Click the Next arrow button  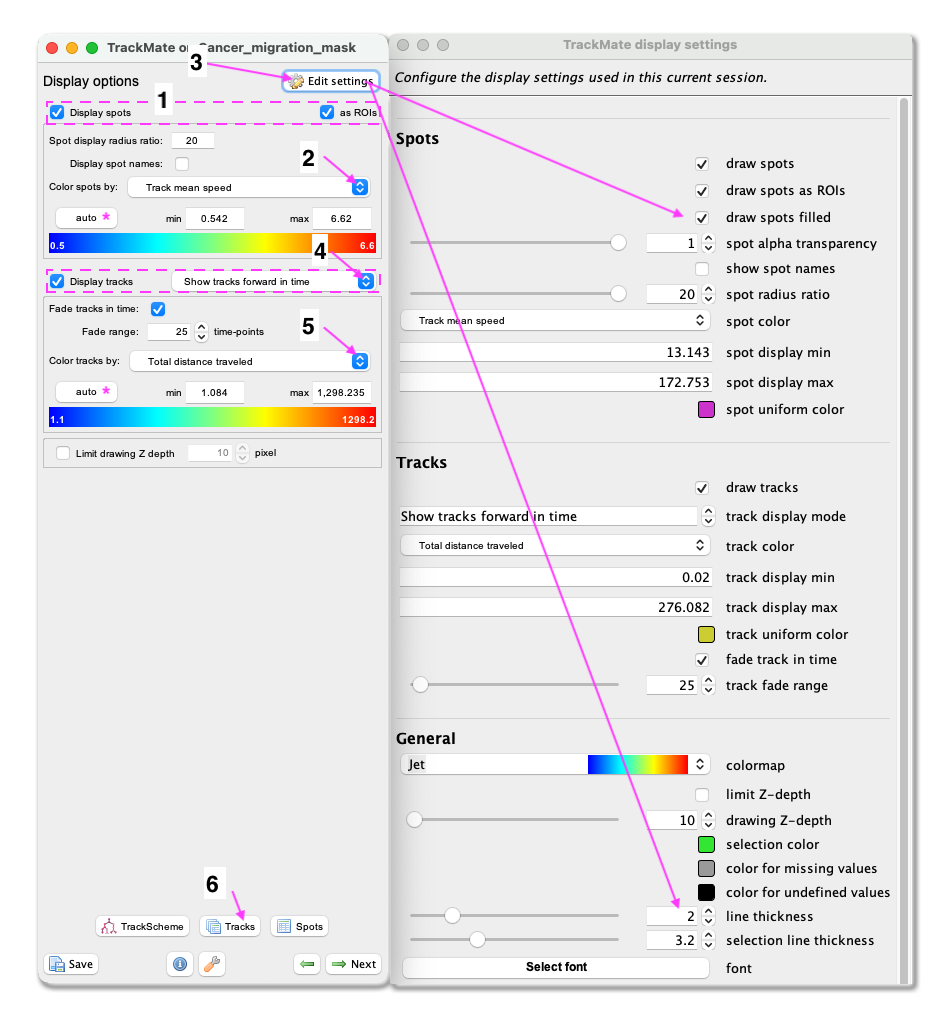354,964
